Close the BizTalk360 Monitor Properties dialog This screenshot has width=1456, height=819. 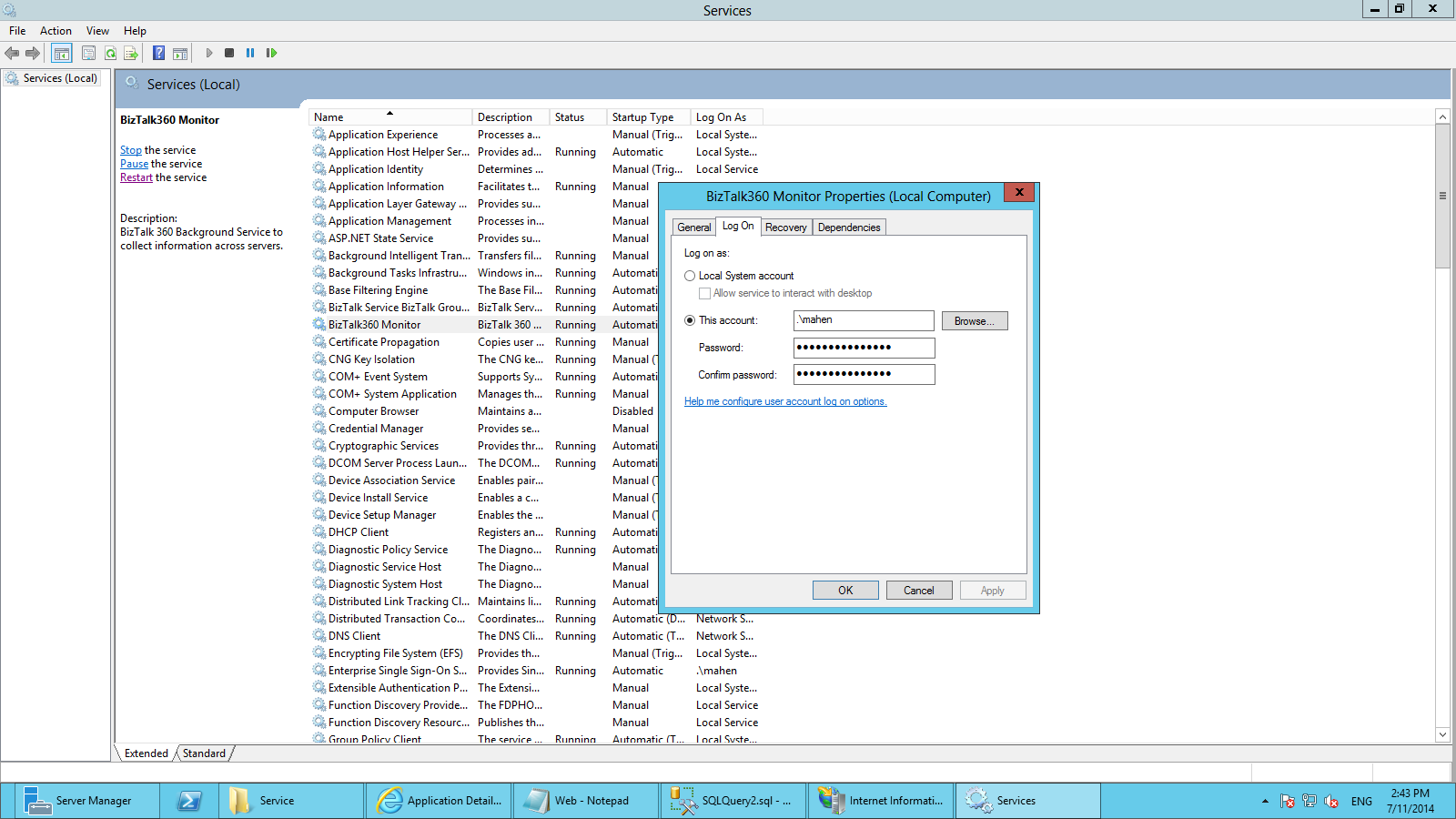(x=1019, y=192)
